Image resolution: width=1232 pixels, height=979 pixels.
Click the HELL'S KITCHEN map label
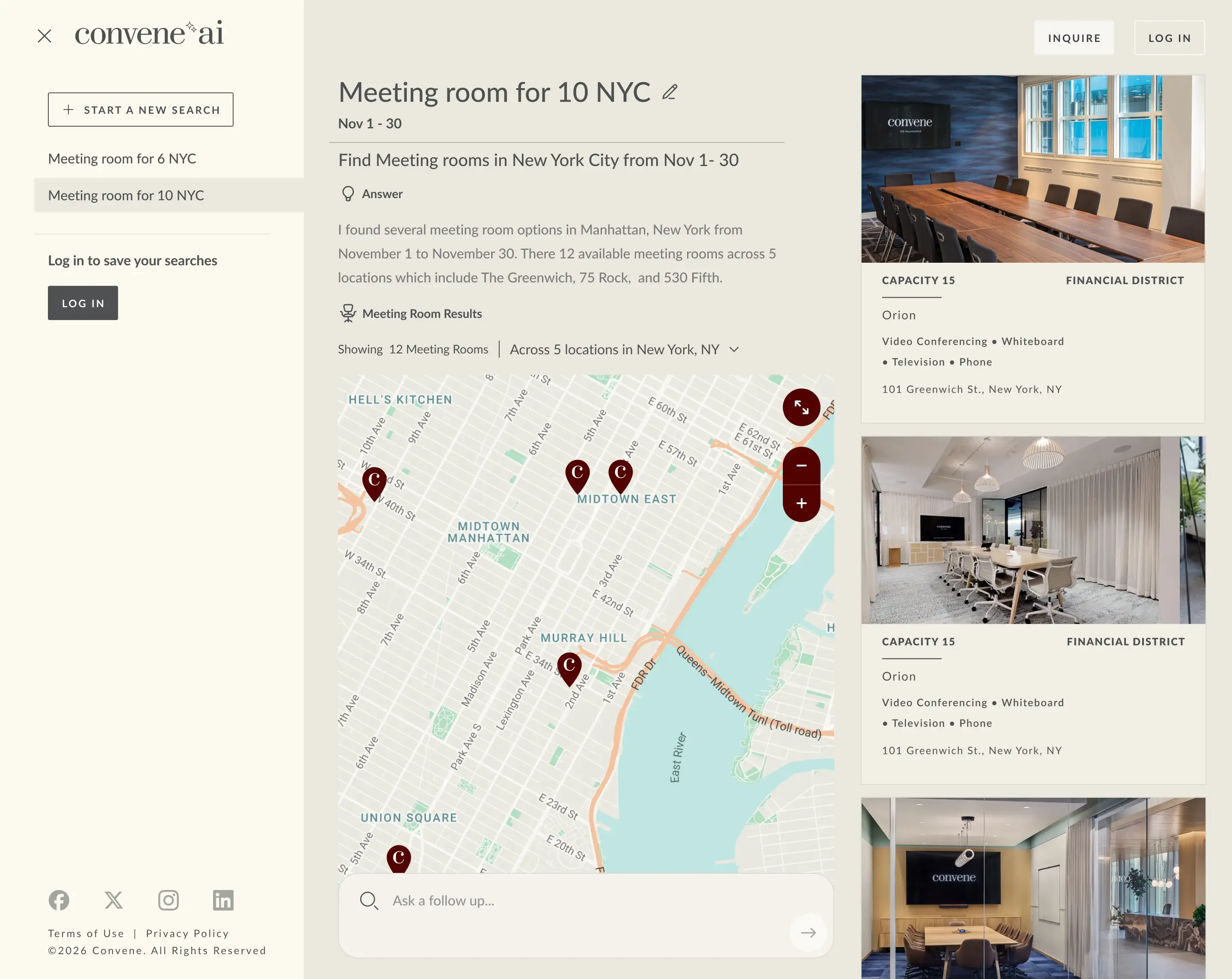coord(400,400)
